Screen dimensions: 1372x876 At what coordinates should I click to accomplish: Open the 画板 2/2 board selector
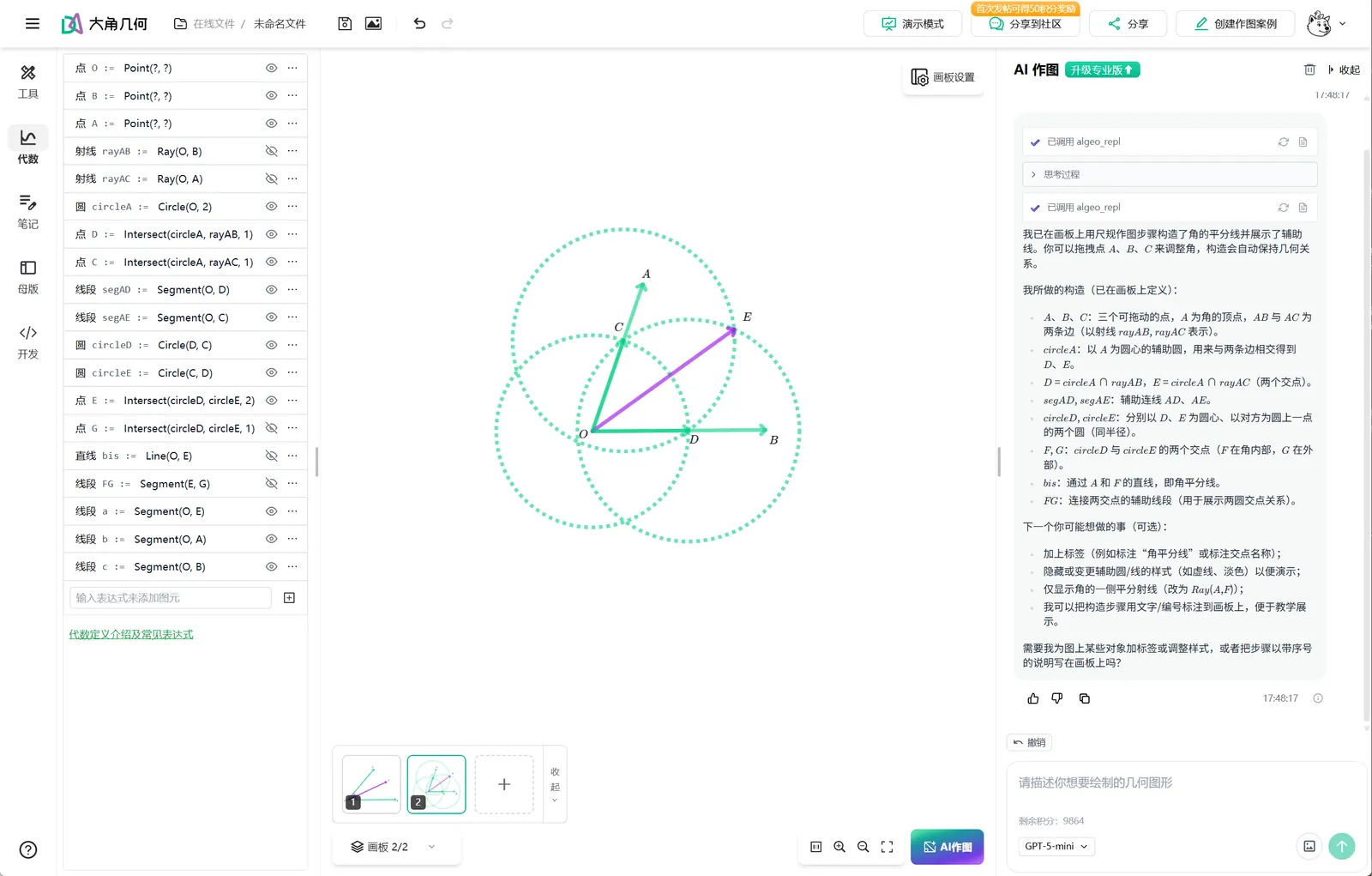[394, 847]
